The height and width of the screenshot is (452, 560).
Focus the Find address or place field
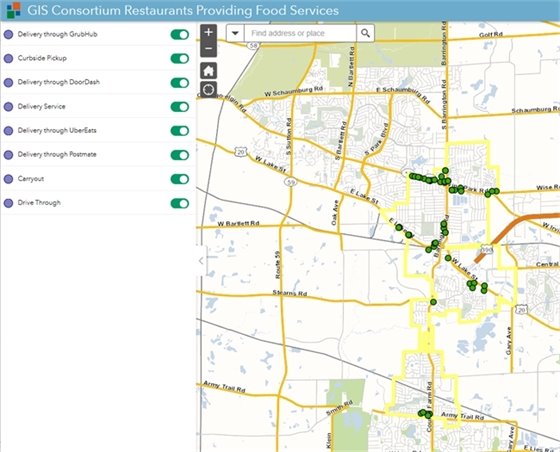tap(300, 33)
